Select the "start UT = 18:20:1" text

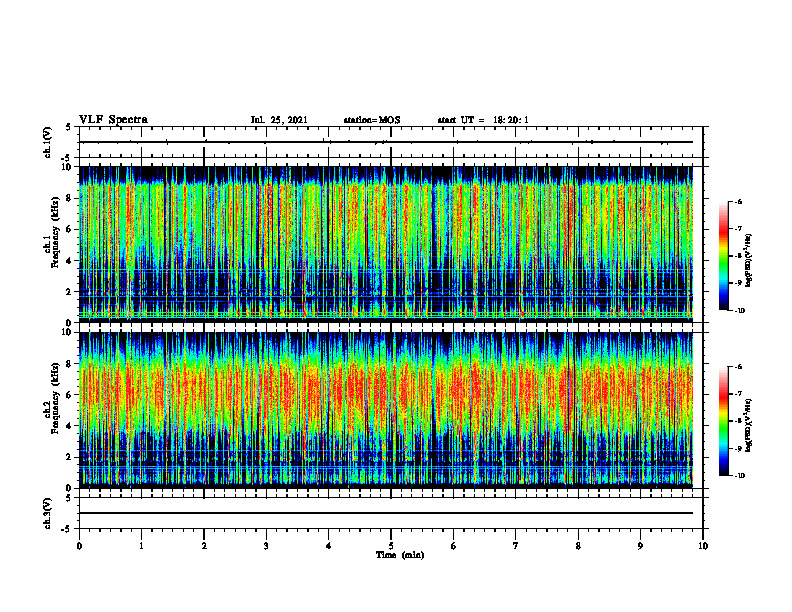tap(483, 120)
